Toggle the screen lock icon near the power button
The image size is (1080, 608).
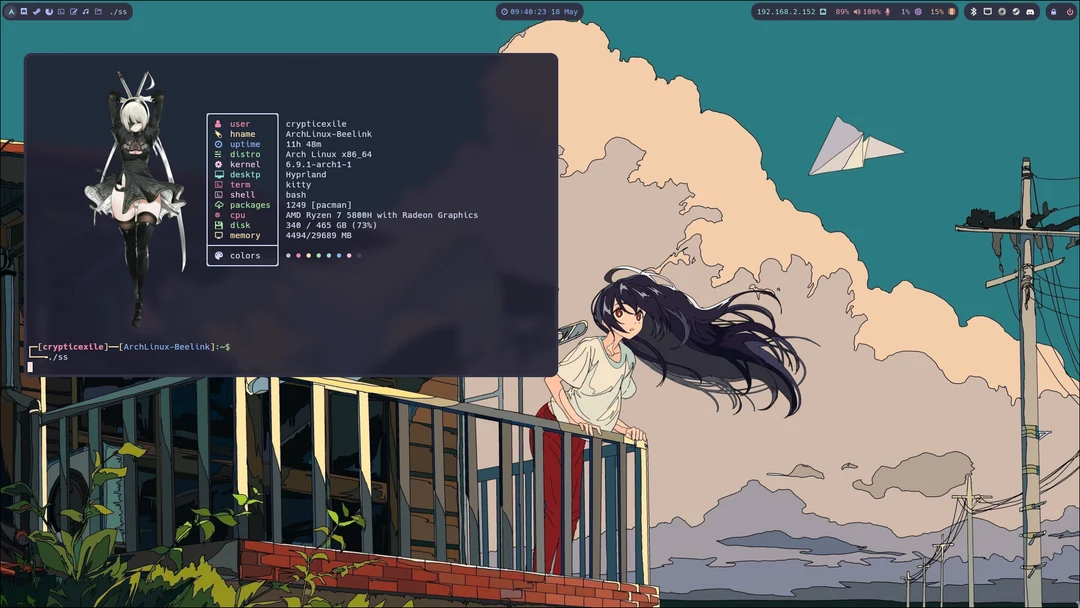pyautogui.click(x=1053, y=11)
